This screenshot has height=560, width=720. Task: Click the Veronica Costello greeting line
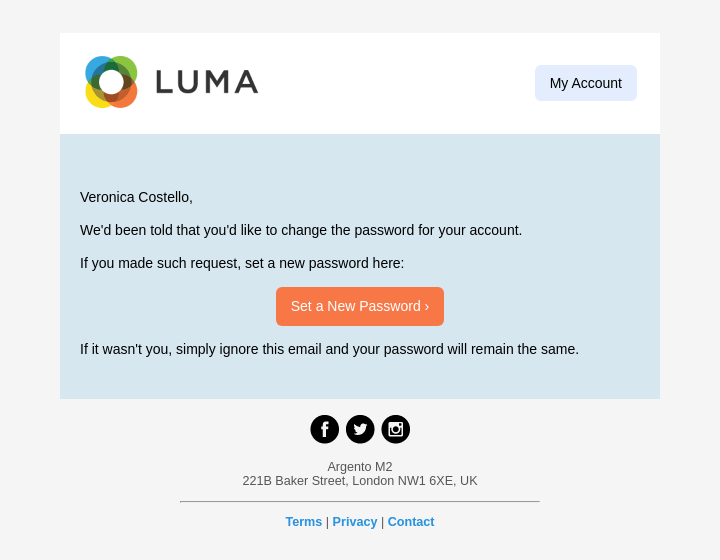136,197
